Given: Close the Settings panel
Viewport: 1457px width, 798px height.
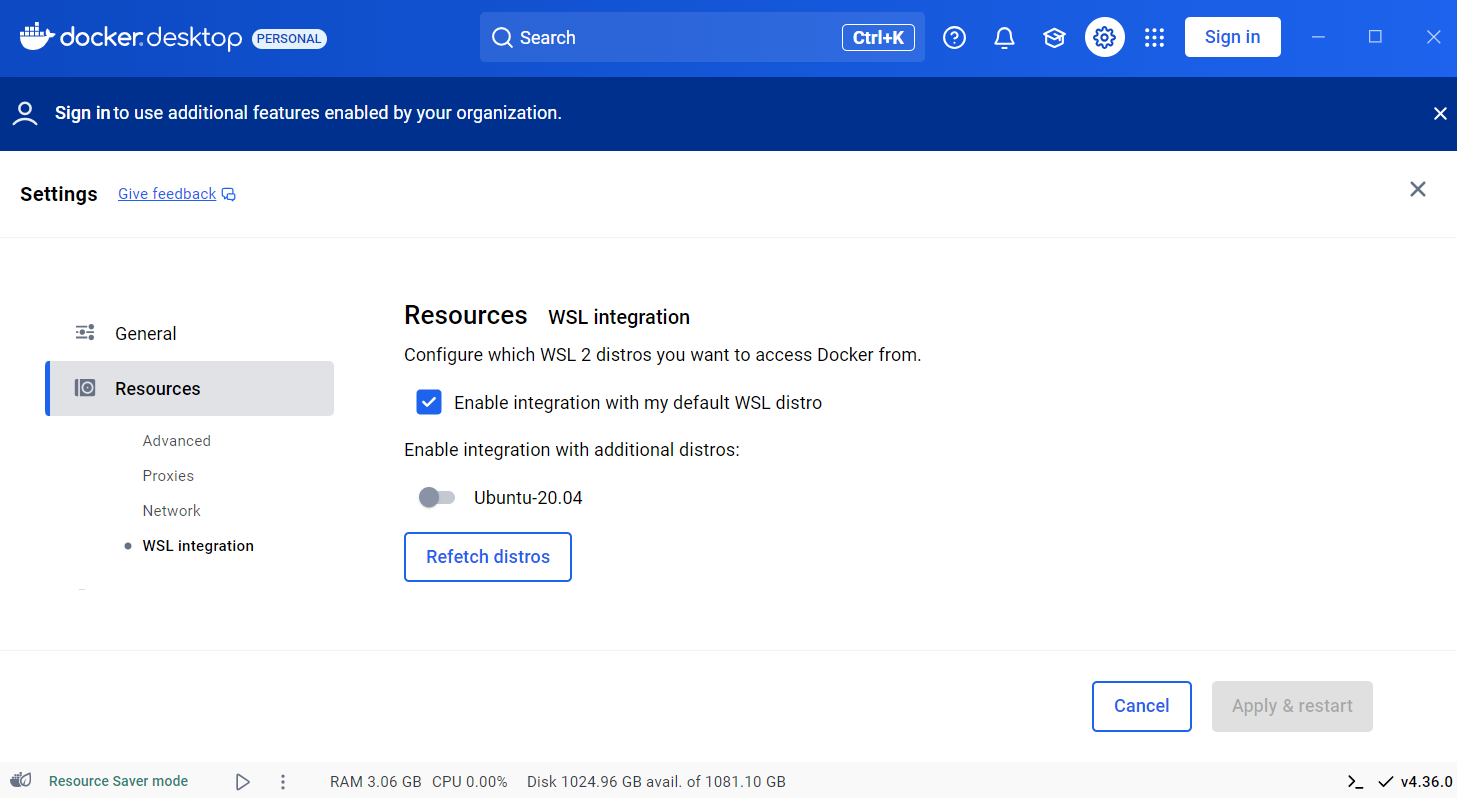Looking at the screenshot, I should [1418, 189].
